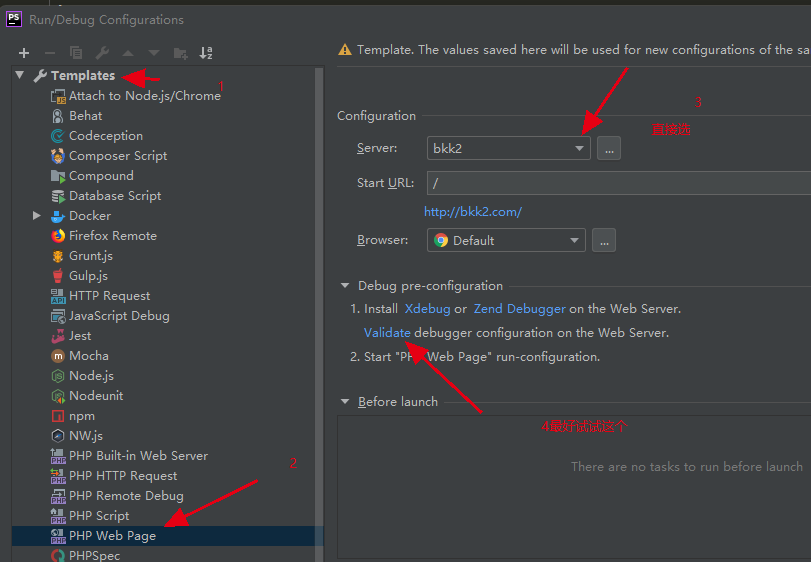
Task: Click the Remove Configuration minus icon
Action: [50, 53]
